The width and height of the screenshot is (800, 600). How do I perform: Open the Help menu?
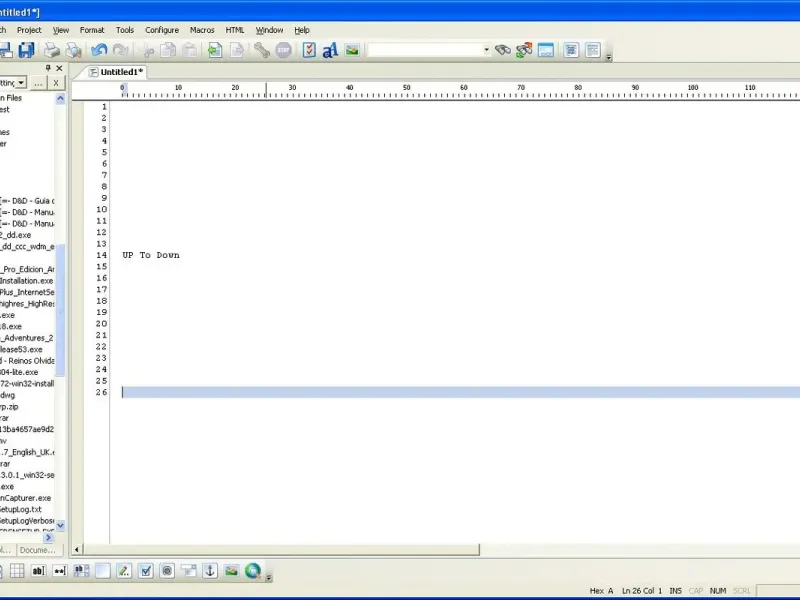pyautogui.click(x=302, y=30)
